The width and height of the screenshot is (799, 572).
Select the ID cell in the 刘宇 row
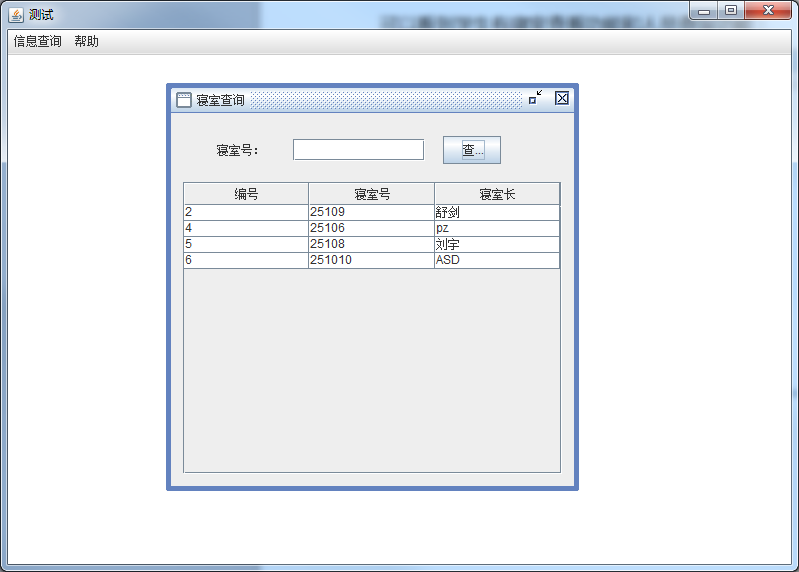pyautogui.click(x=246, y=244)
